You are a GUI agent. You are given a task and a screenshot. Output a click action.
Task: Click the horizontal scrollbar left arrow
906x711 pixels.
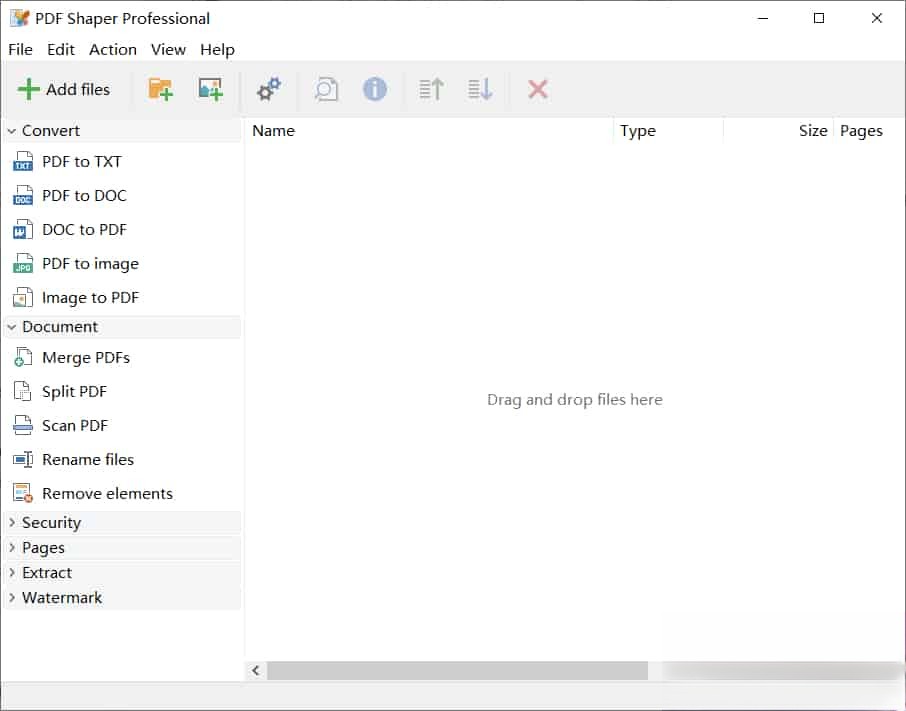(x=255, y=671)
